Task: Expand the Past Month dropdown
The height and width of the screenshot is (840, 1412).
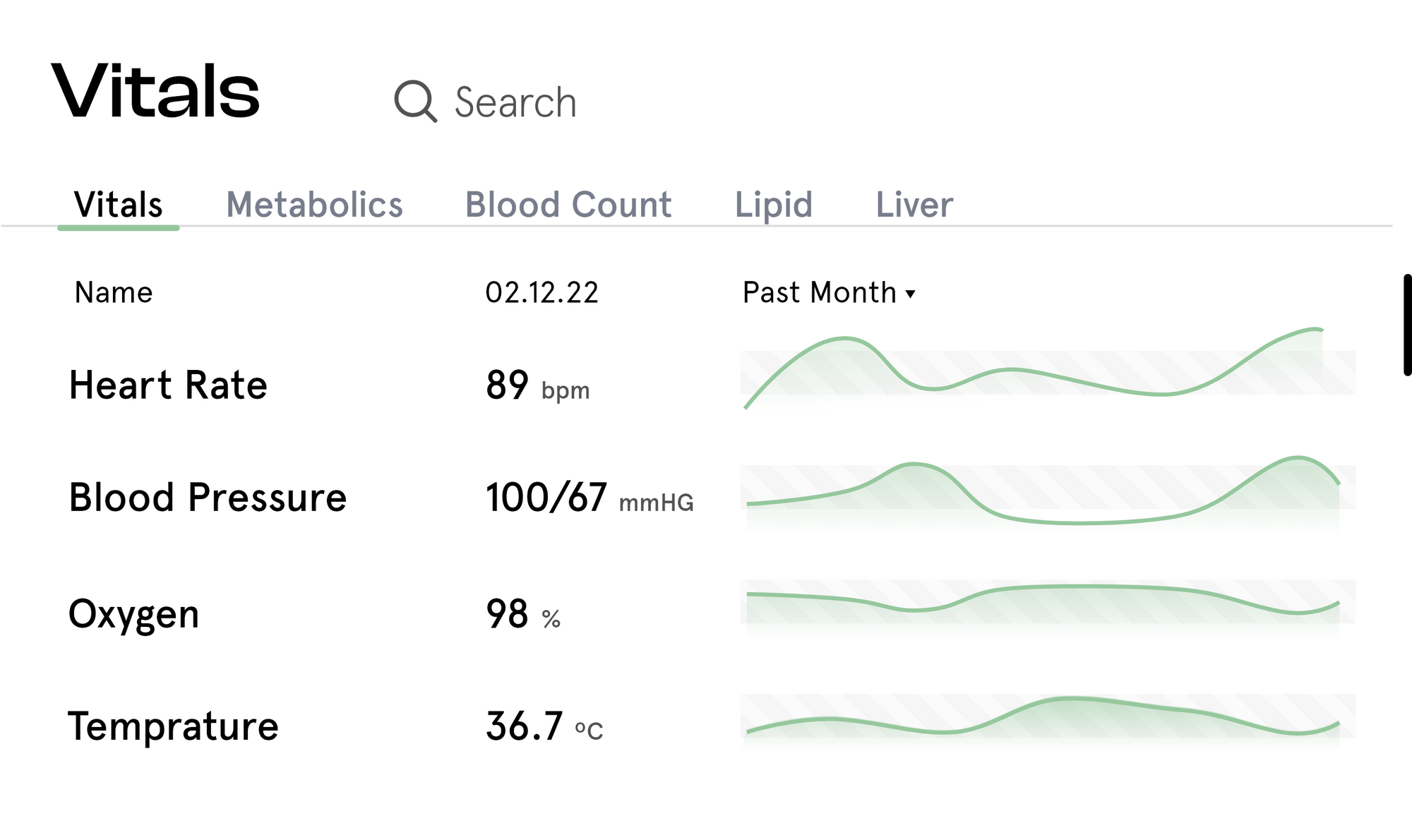Action: coord(829,292)
